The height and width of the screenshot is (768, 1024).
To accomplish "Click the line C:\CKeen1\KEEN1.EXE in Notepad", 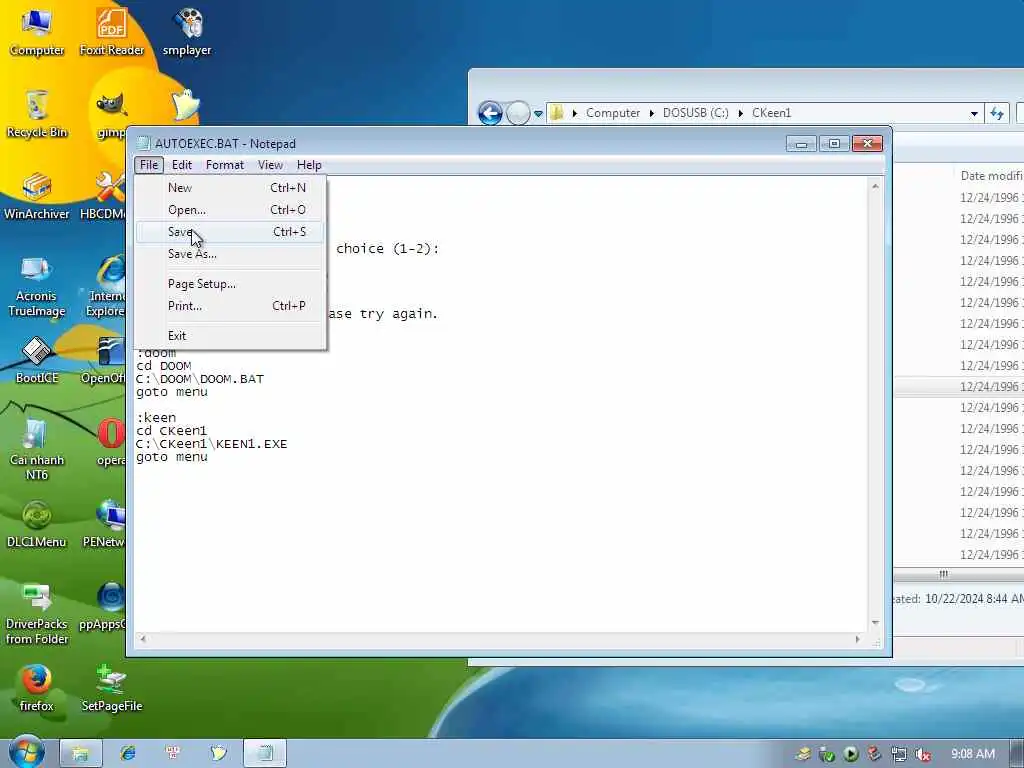I will point(212,444).
